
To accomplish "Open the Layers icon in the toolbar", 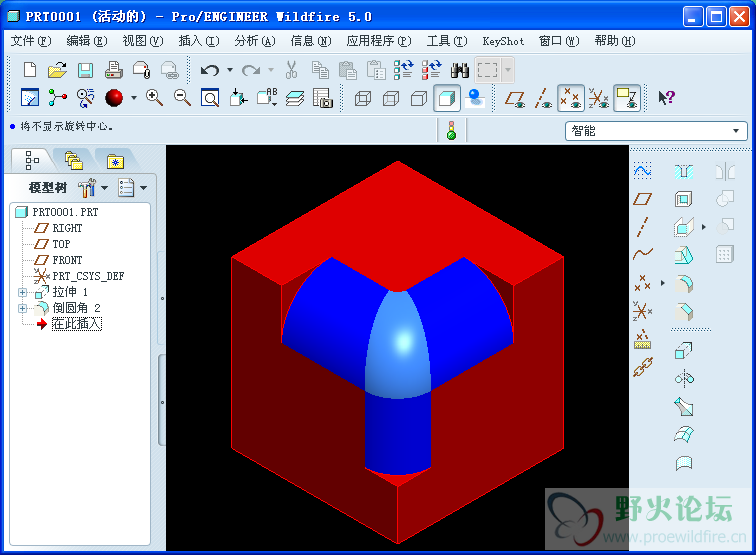I will point(295,98).
